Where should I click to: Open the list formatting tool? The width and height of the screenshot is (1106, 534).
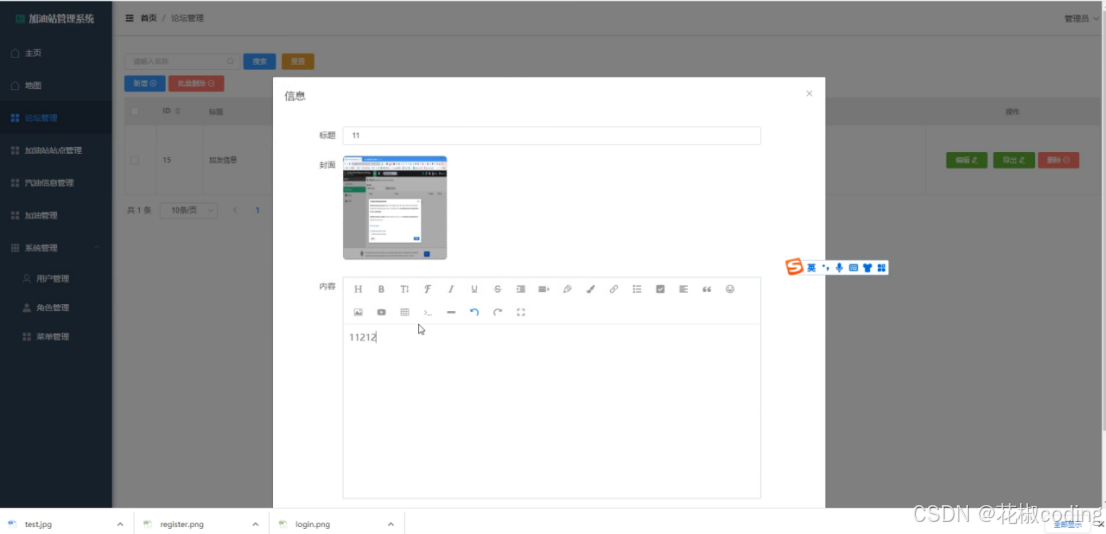point(637,289)
